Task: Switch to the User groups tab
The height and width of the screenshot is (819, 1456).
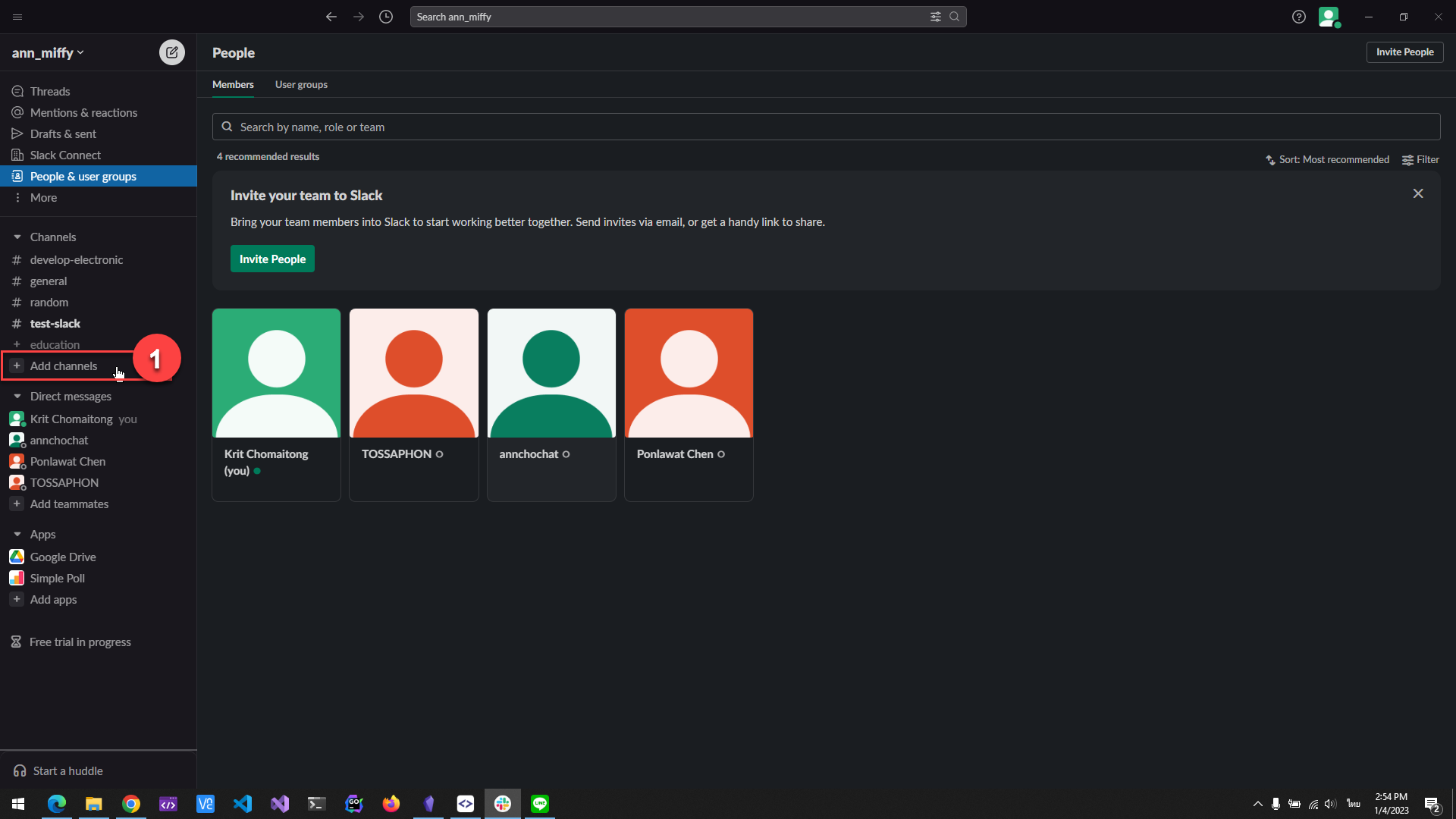Action: [301, 84]
